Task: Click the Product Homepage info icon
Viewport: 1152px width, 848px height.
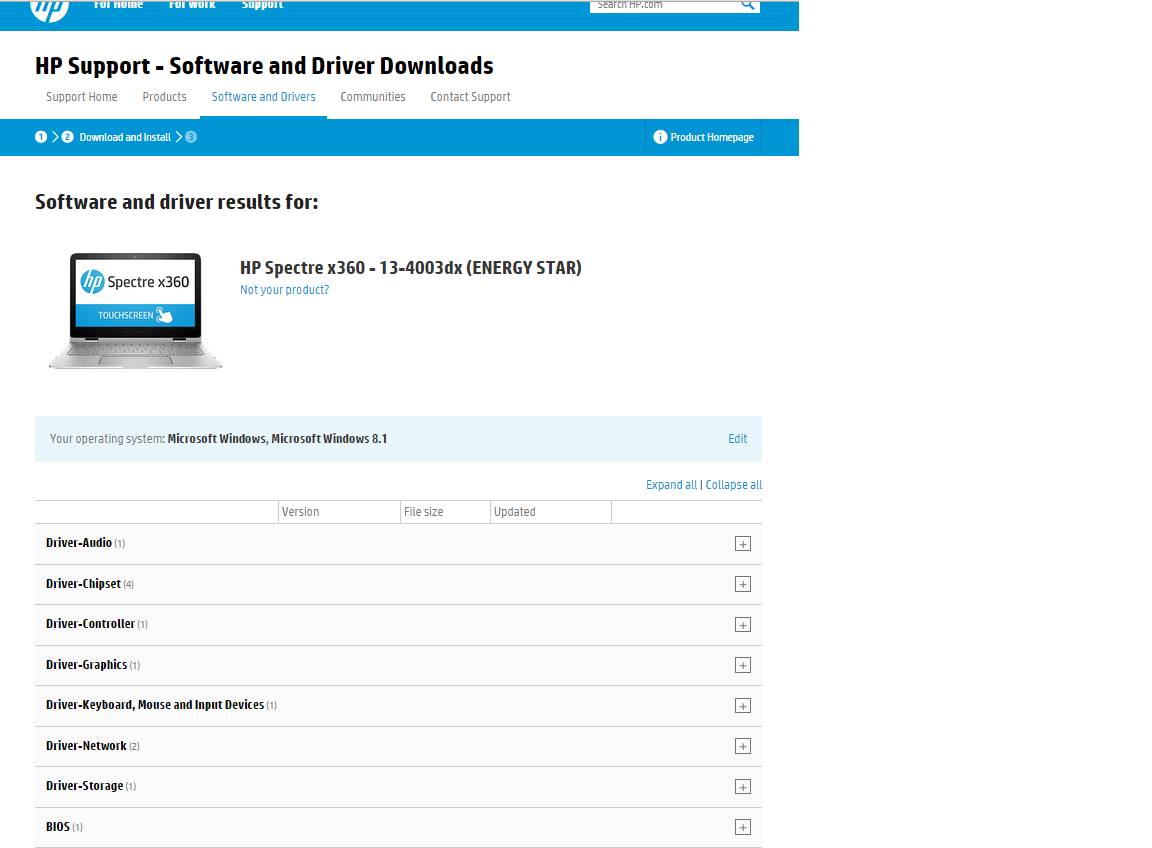Action: click(660, 137)
